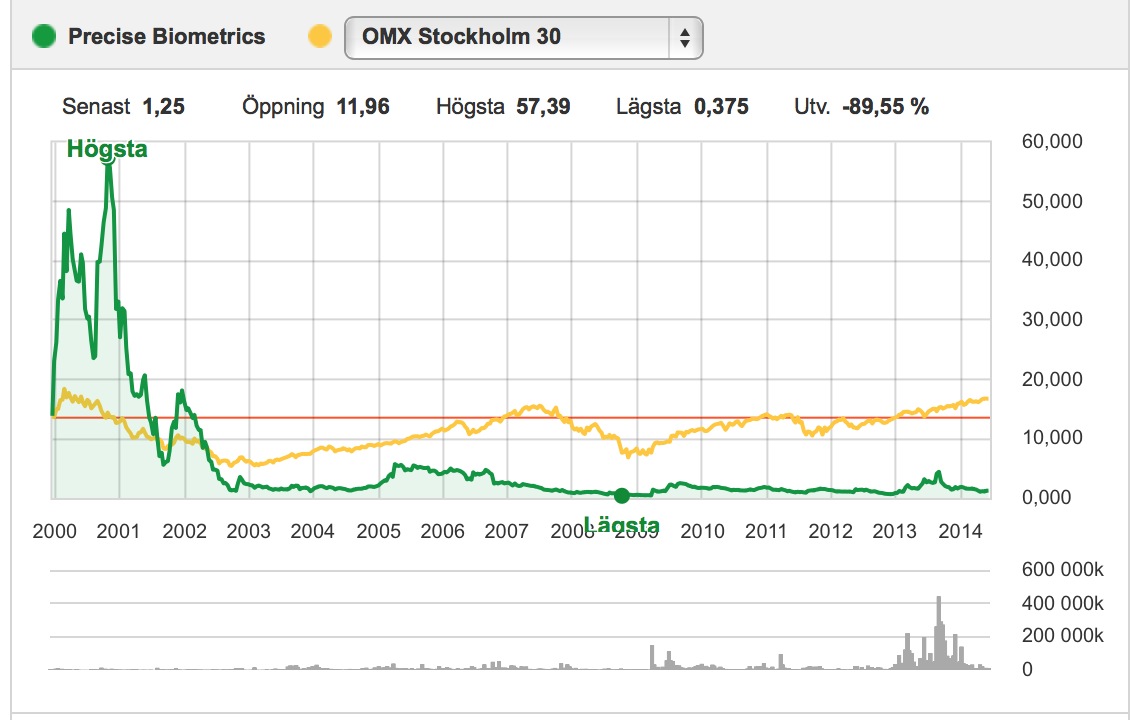Click the 60,000 price axis label
1130x720 pixels.
pyautogui.click(x=1052, y=142)
